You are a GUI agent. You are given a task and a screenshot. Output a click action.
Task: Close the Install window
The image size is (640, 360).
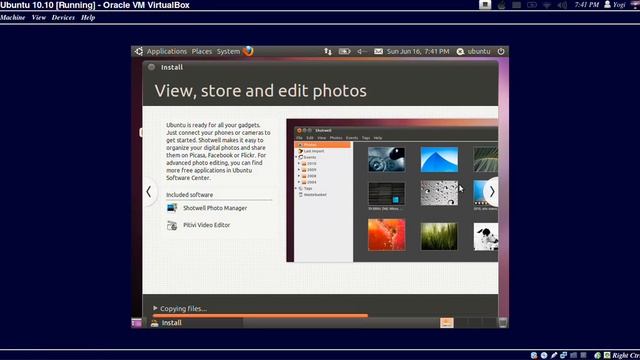tap(151, 67)
